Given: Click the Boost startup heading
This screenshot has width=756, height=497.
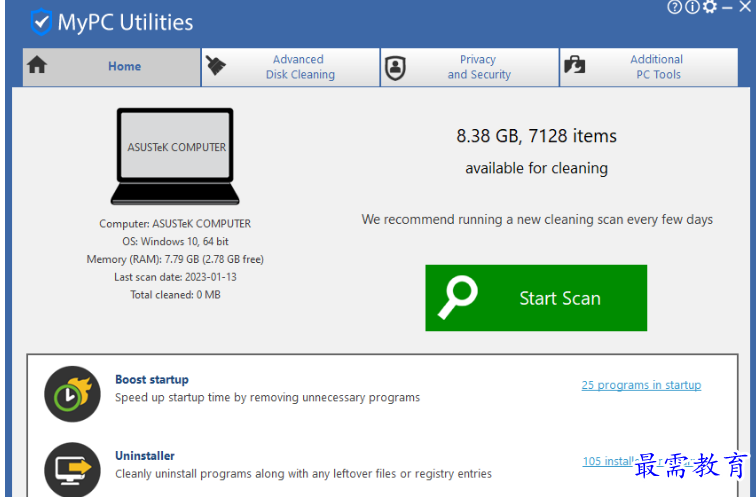Looking at the screenshot, I should point(152,379).
